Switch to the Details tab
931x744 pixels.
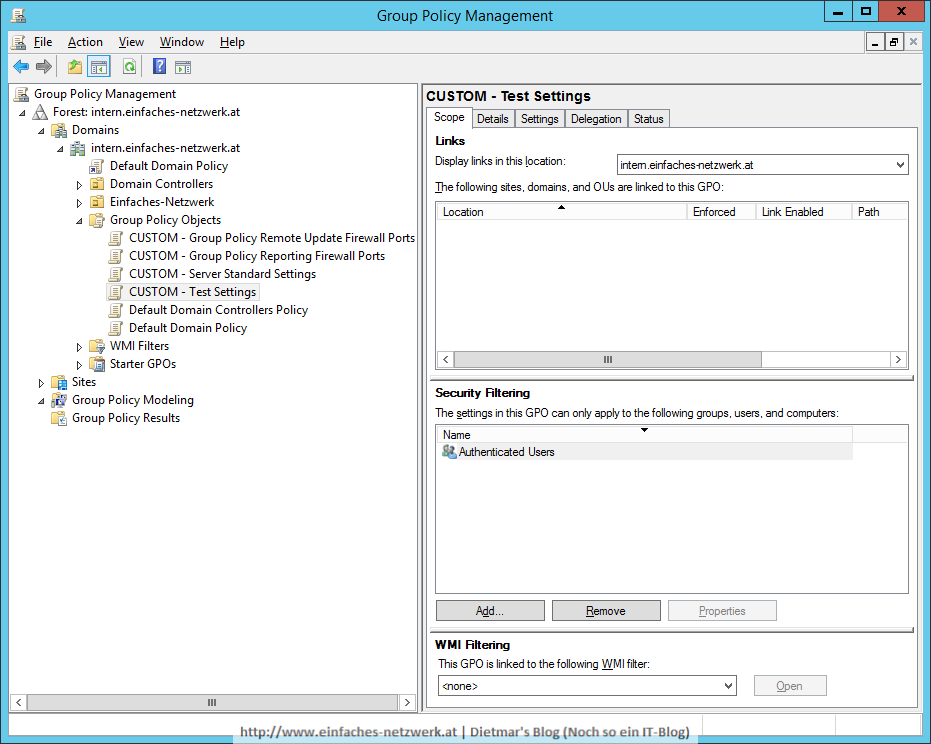[x=493, y=119]
